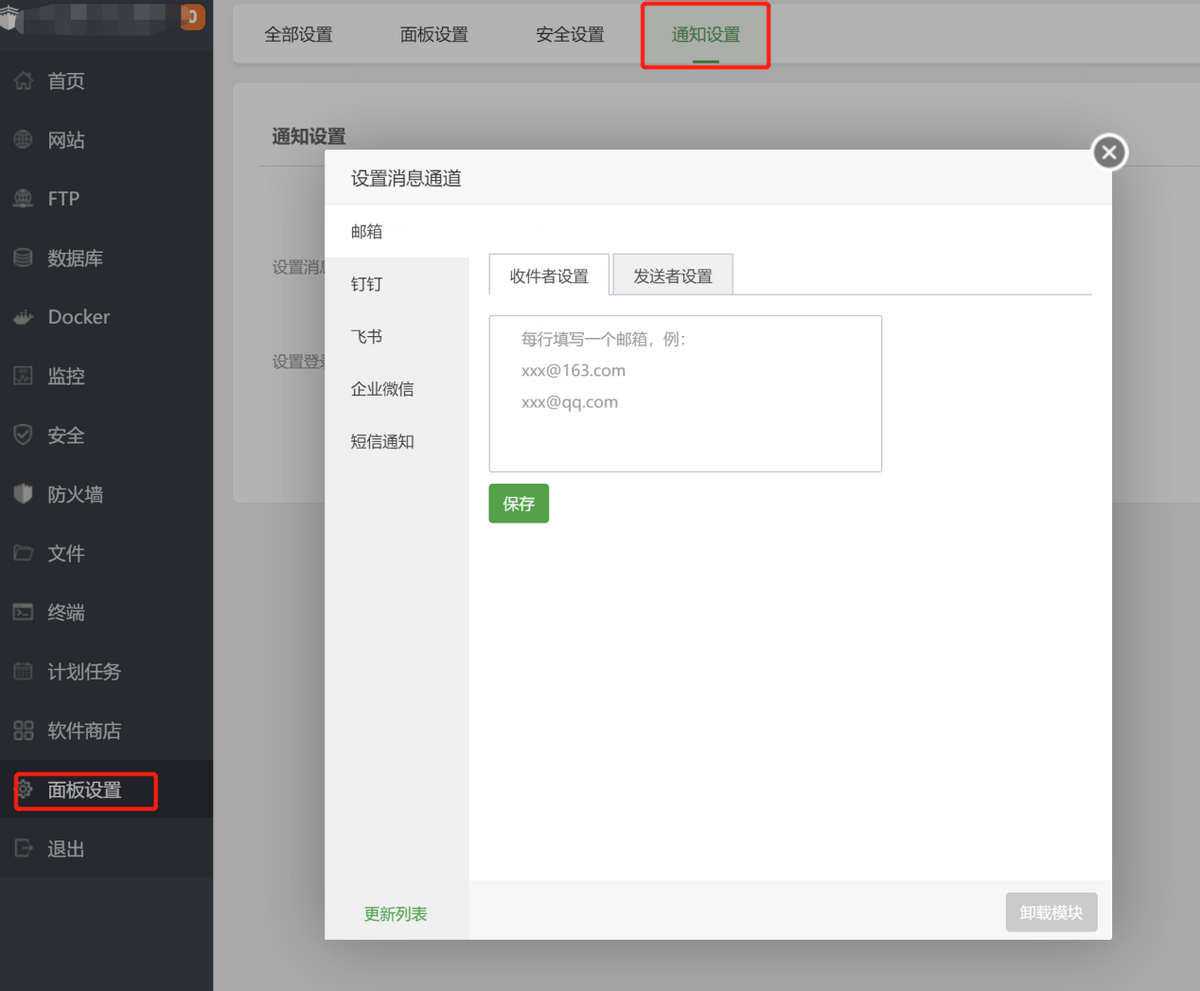Screen dimensions: 1200x991
Task: Click the 设置消息通道 dialog title
Action: click(406, 179)
